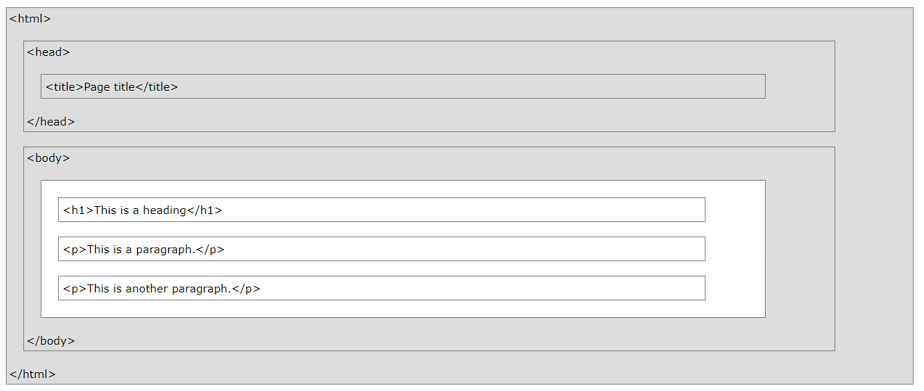Click the <title>Page title</title> box
924x391 pixels.
point(403,87)
